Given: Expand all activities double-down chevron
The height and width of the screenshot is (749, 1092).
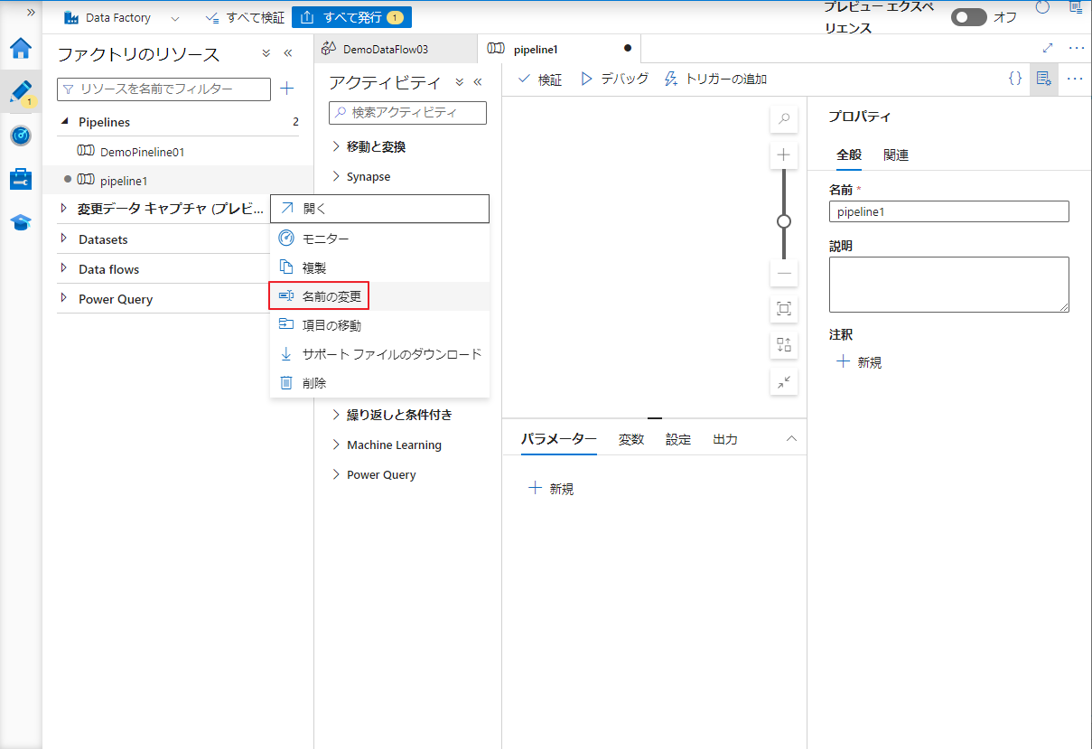Looking at the screenshot, I should pyautogui.click(x=459, y=82).
